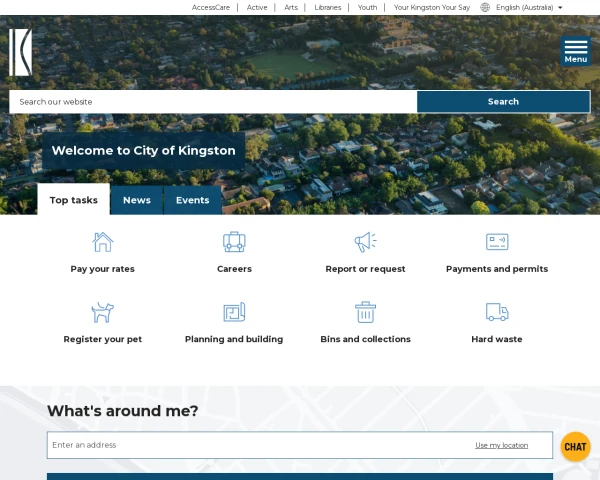Image resolution: width=600 pixels, height=480 pixels.
Task: Click the globe language icon
Action: (x=485, y=7)
